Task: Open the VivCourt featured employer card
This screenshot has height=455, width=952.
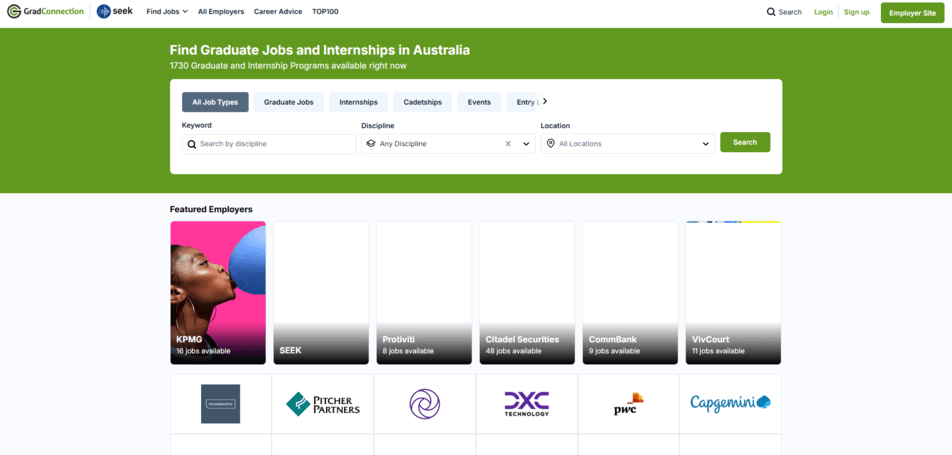Action: pyautogui.click(x=733, y=292)
